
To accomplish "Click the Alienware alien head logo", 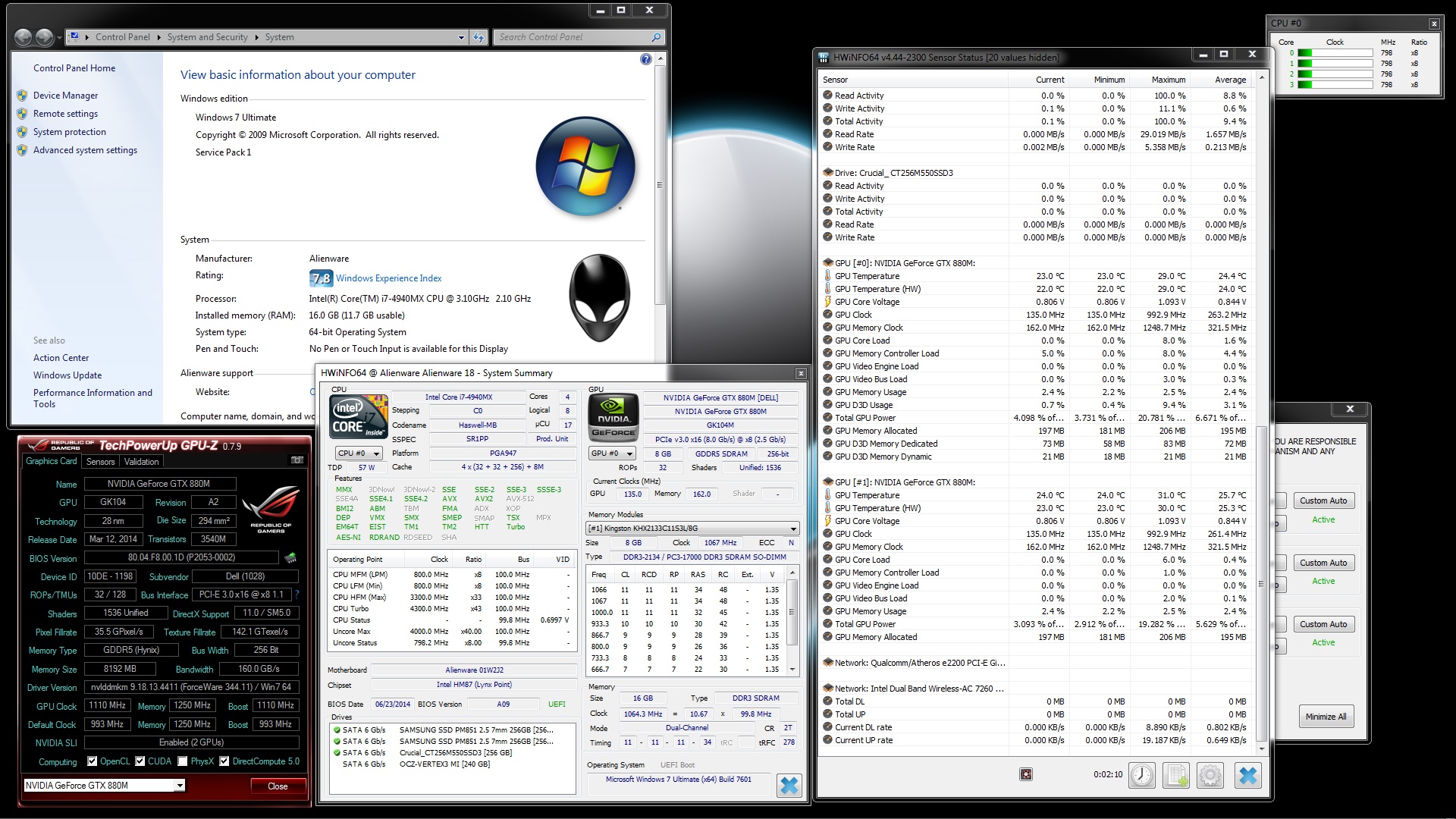I will click(599, 298).
